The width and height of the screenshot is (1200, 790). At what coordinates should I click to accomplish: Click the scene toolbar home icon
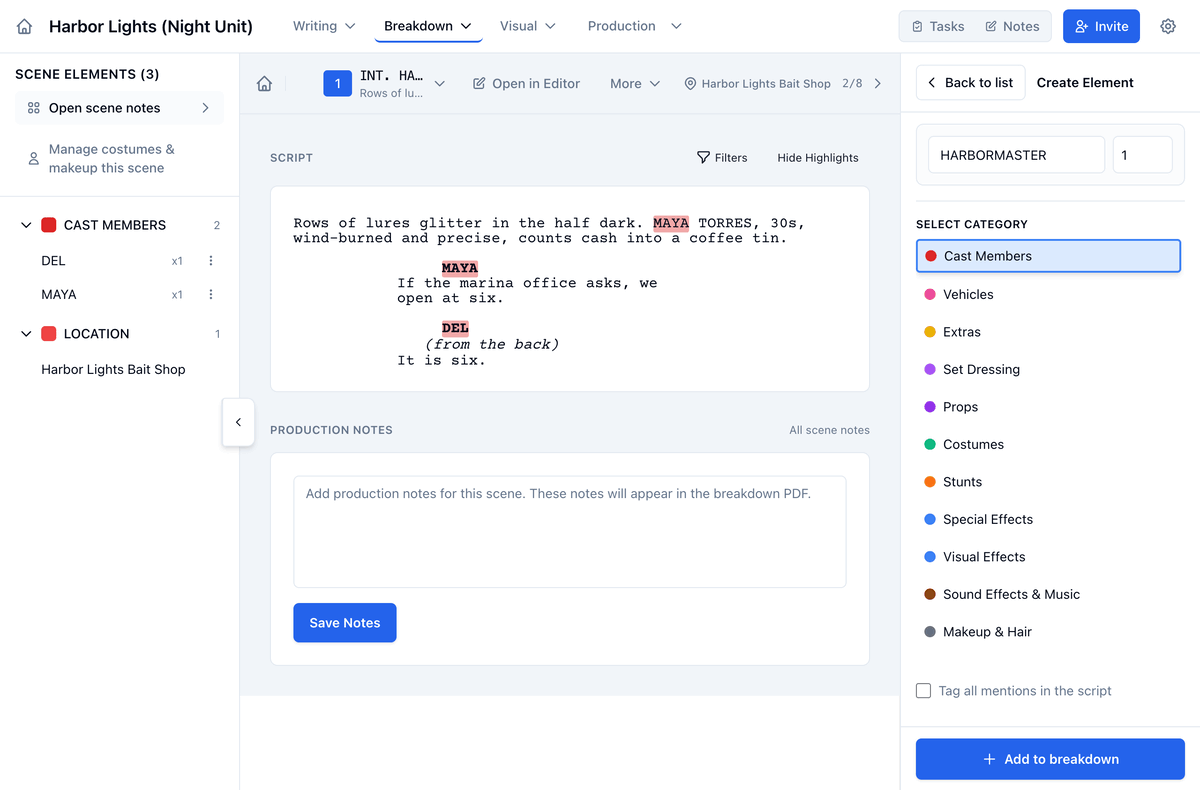tap(264, 84)
